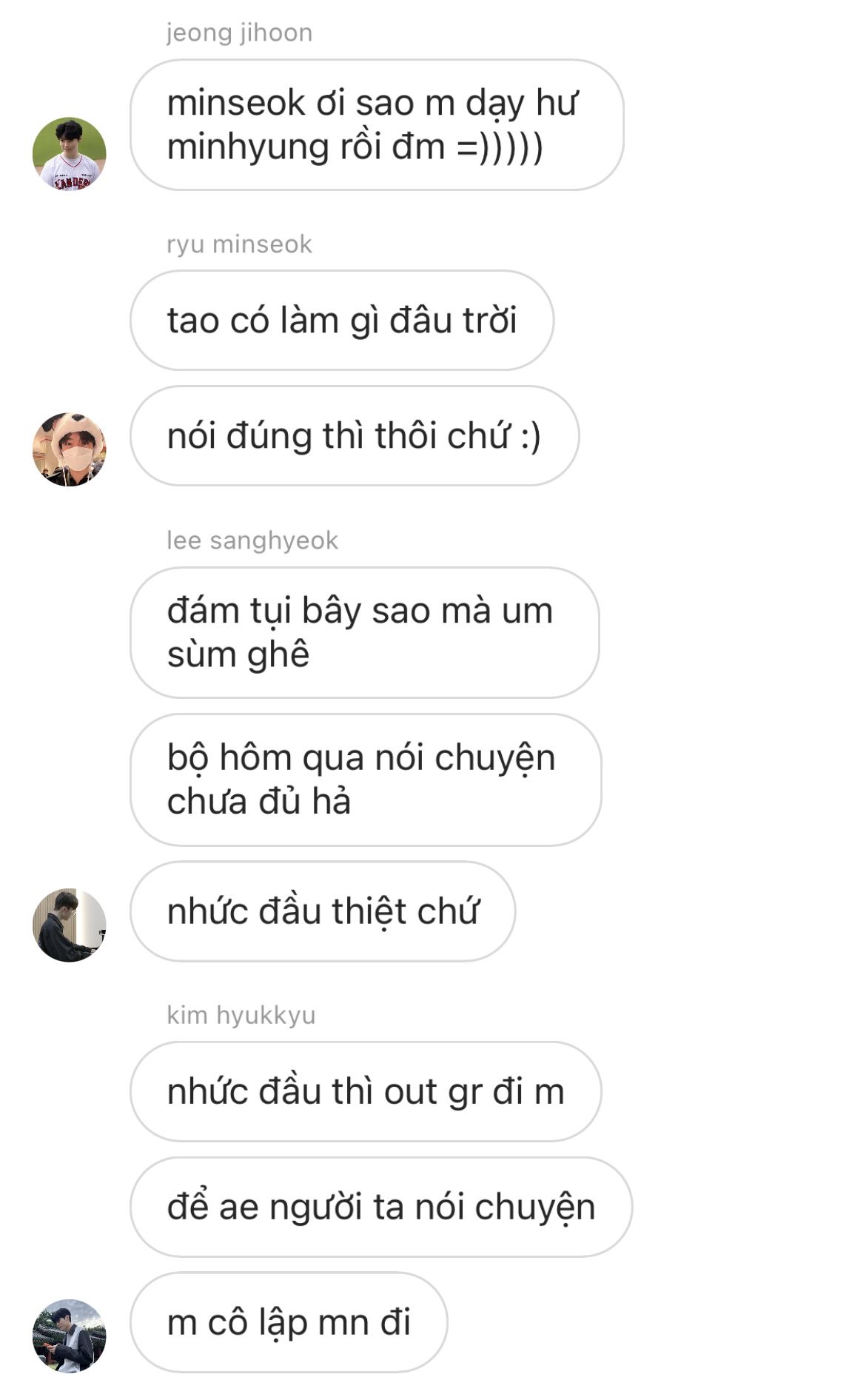Tap the 'tao có làm gì đâu trời' bubble
866x1400 pixels.
342,320
